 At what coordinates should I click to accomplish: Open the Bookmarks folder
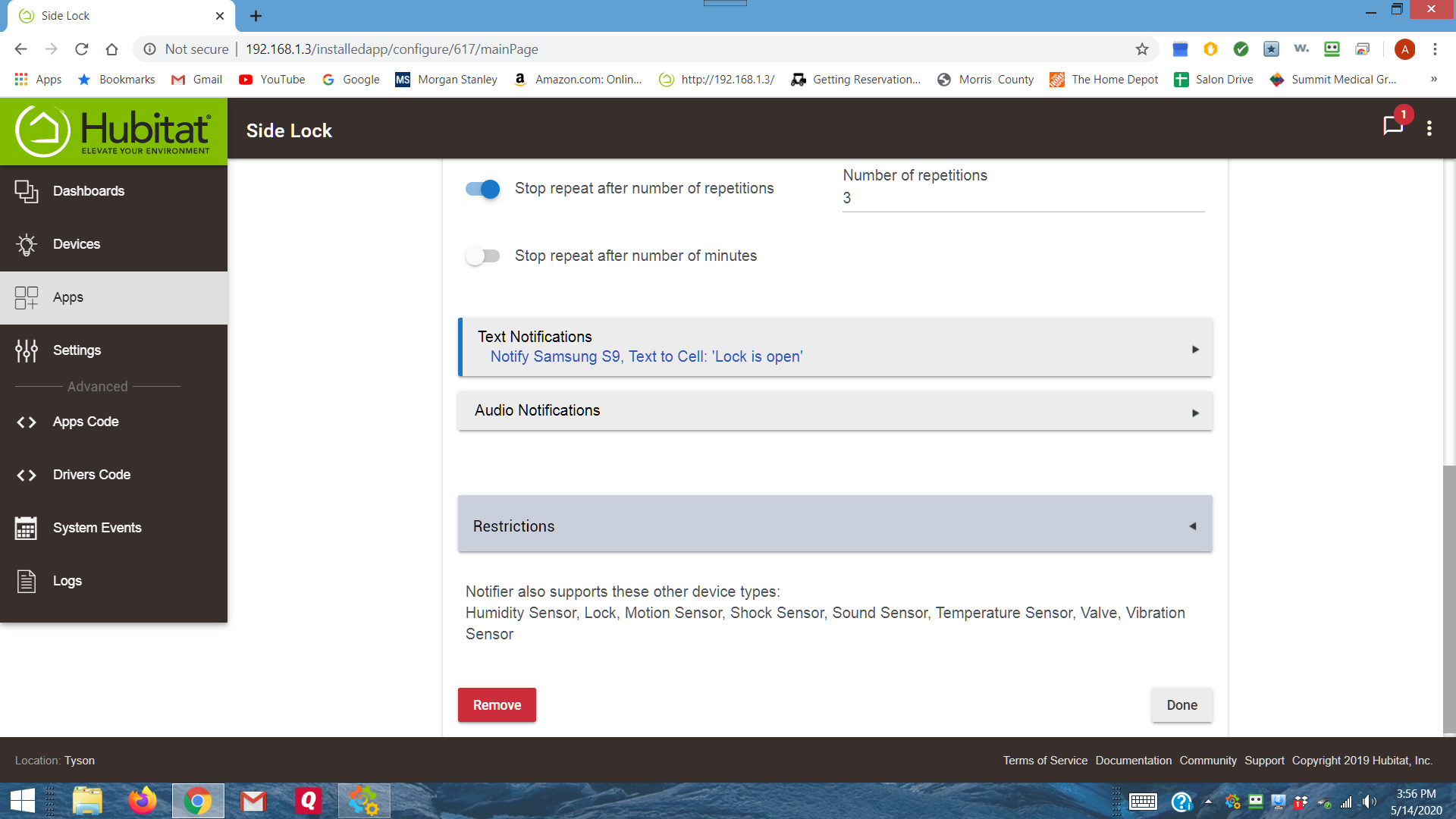coord(116,80)
